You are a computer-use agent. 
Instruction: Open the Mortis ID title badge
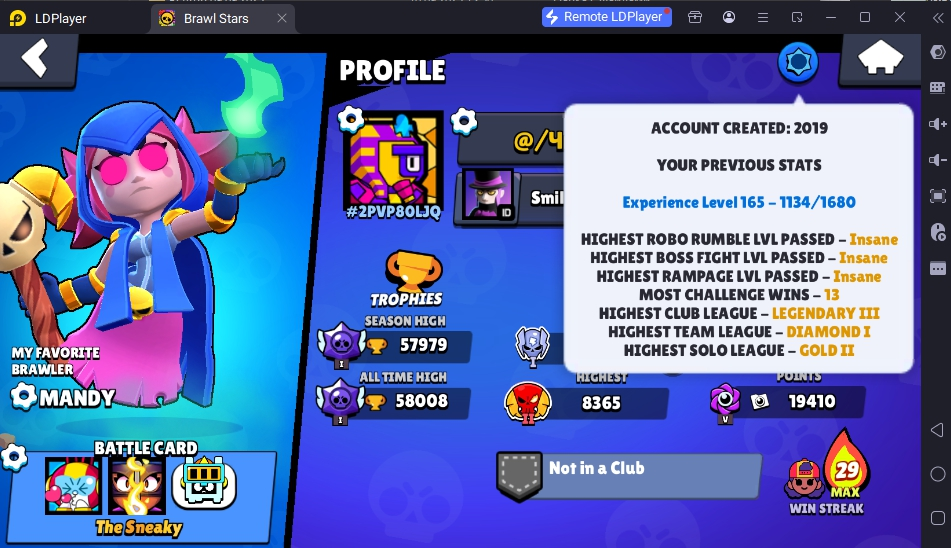489,196
